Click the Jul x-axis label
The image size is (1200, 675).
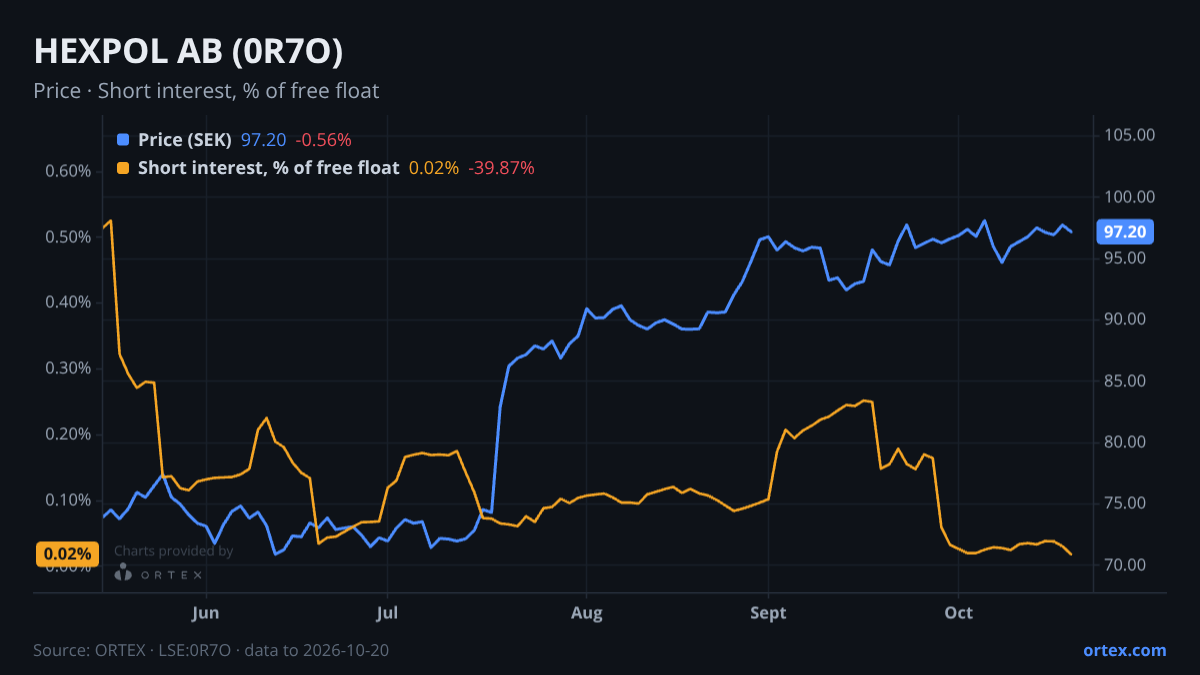point(387,612)
